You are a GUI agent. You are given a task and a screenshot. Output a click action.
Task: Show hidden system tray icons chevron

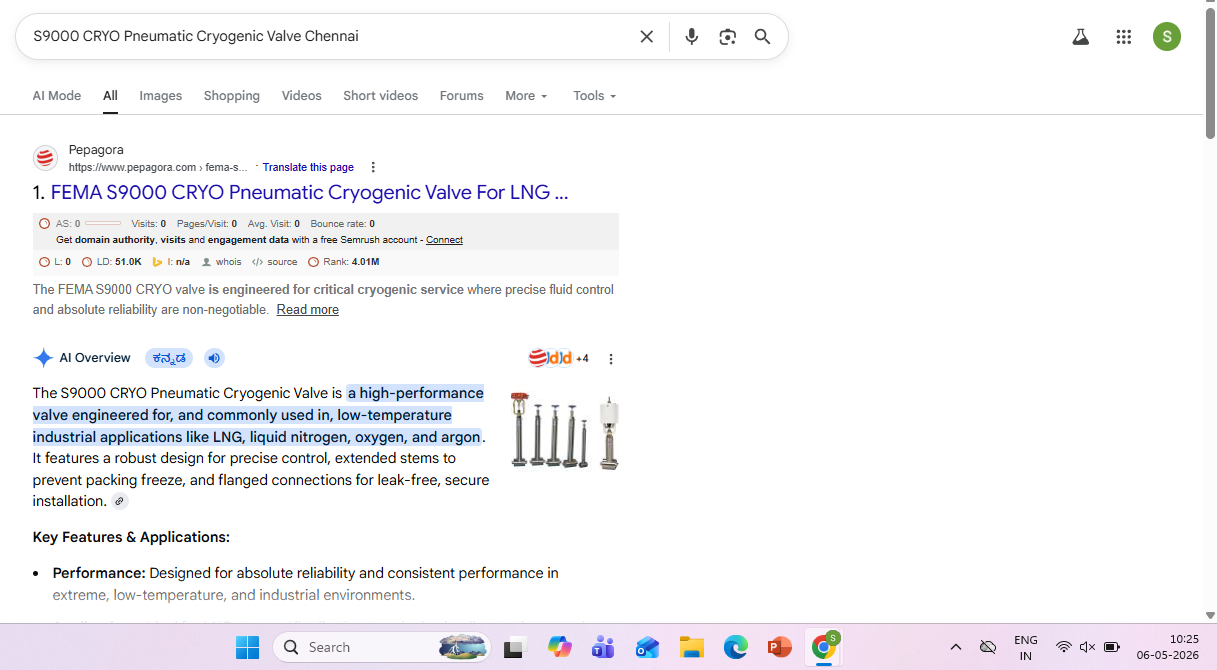tap(956, 647)
